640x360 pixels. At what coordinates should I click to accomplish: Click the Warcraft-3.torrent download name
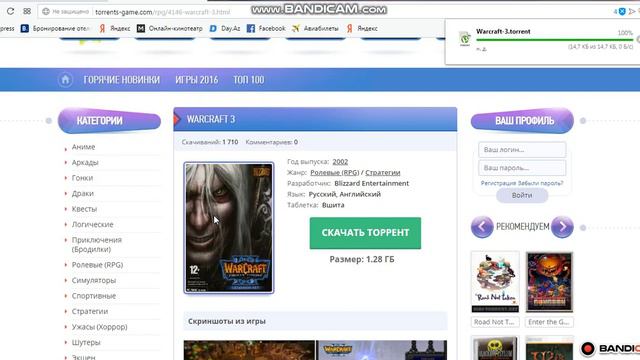point(503,31)
